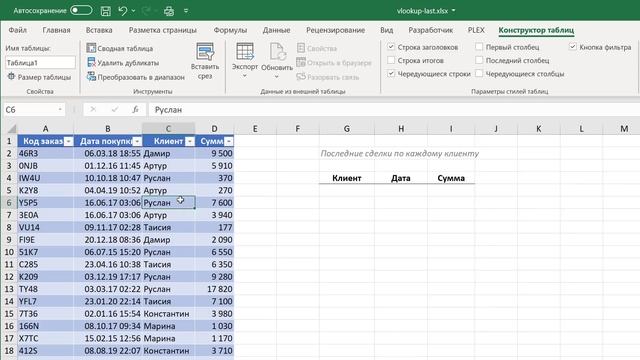
Task: Open Клиент filter dropdown
Action: (x=190, y=142)
